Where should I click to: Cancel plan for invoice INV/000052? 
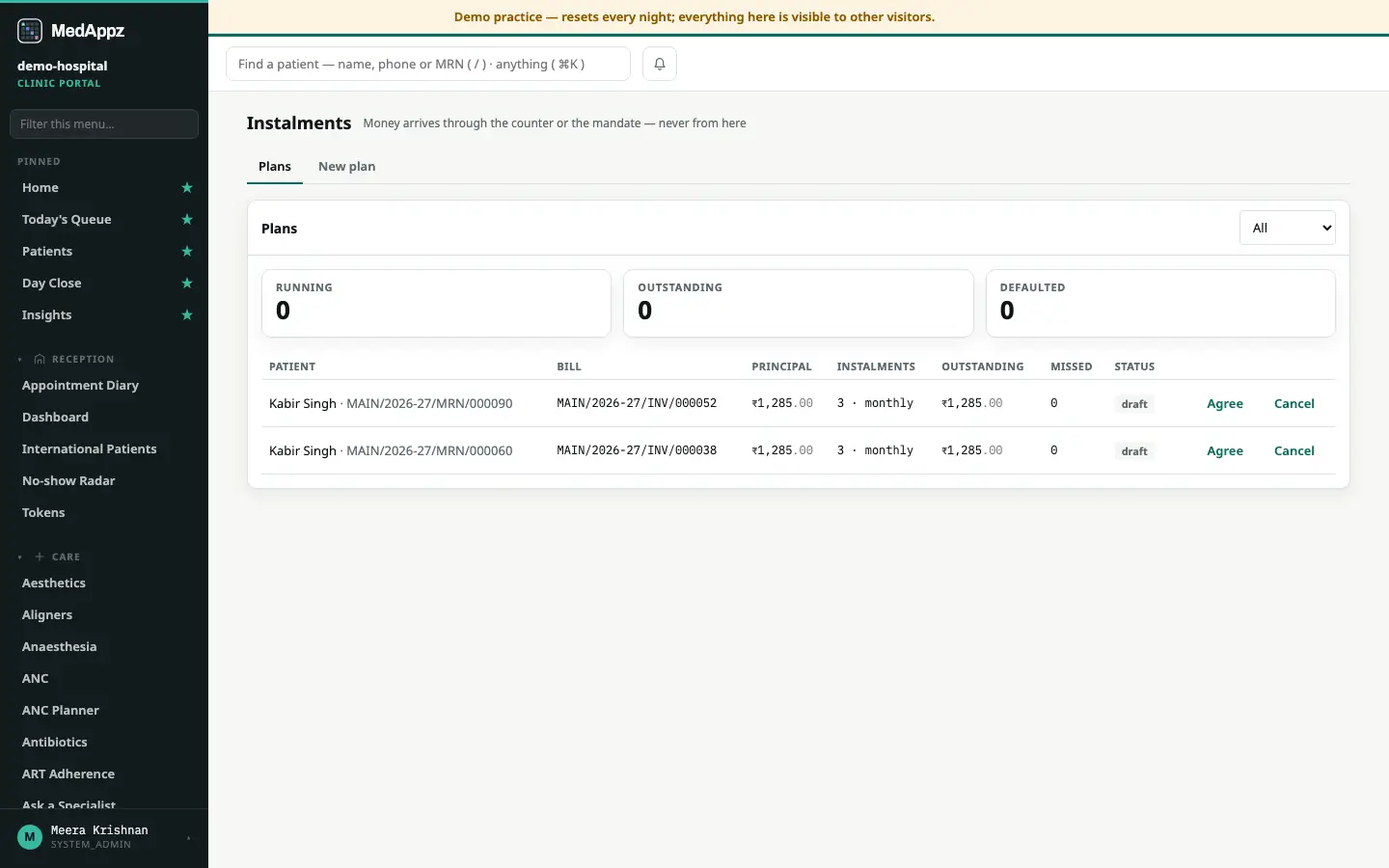[1294, 404]
